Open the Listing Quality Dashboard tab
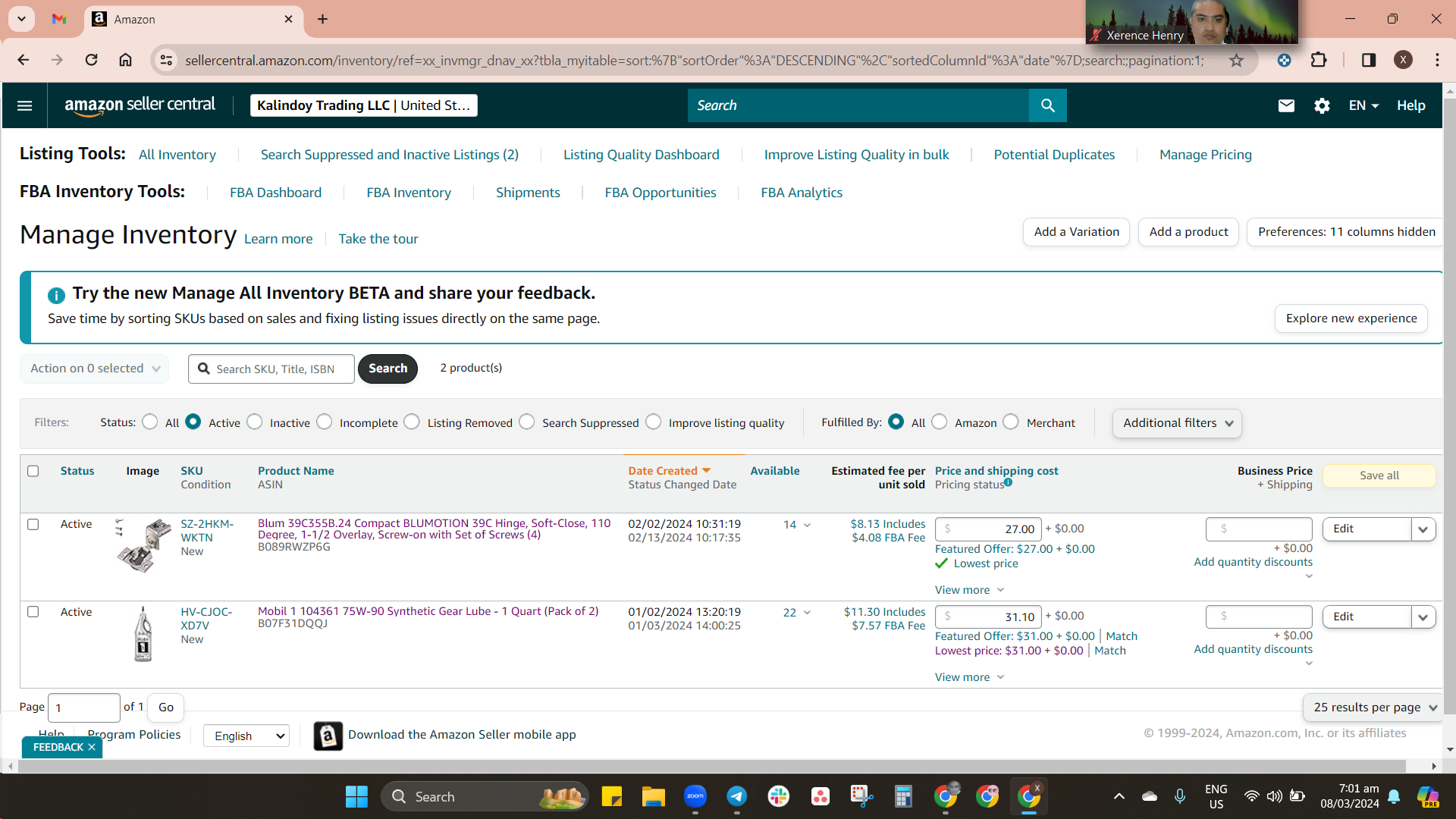 (x=642, y=155)
